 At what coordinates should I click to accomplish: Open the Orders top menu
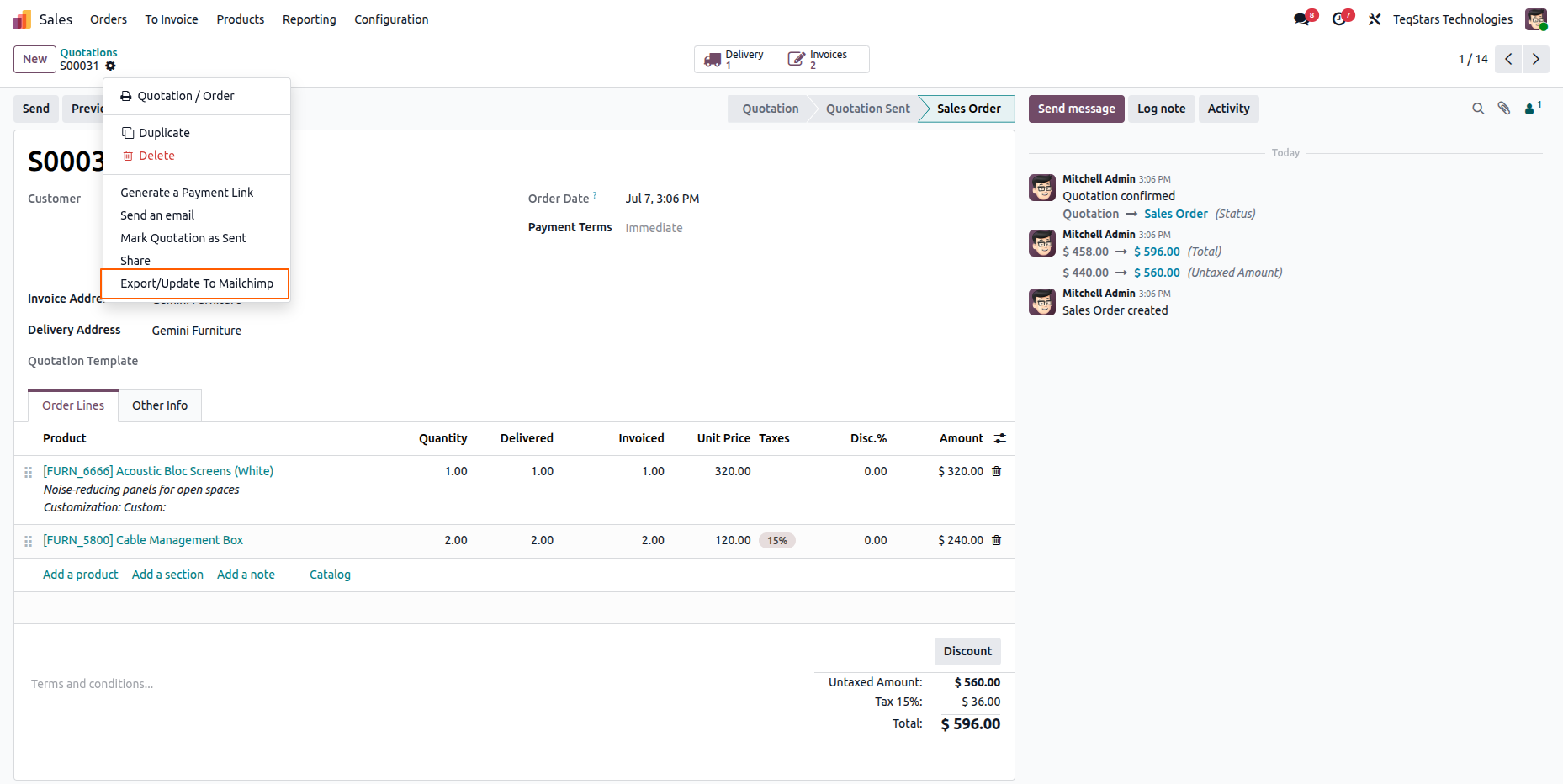click(109, 19)
